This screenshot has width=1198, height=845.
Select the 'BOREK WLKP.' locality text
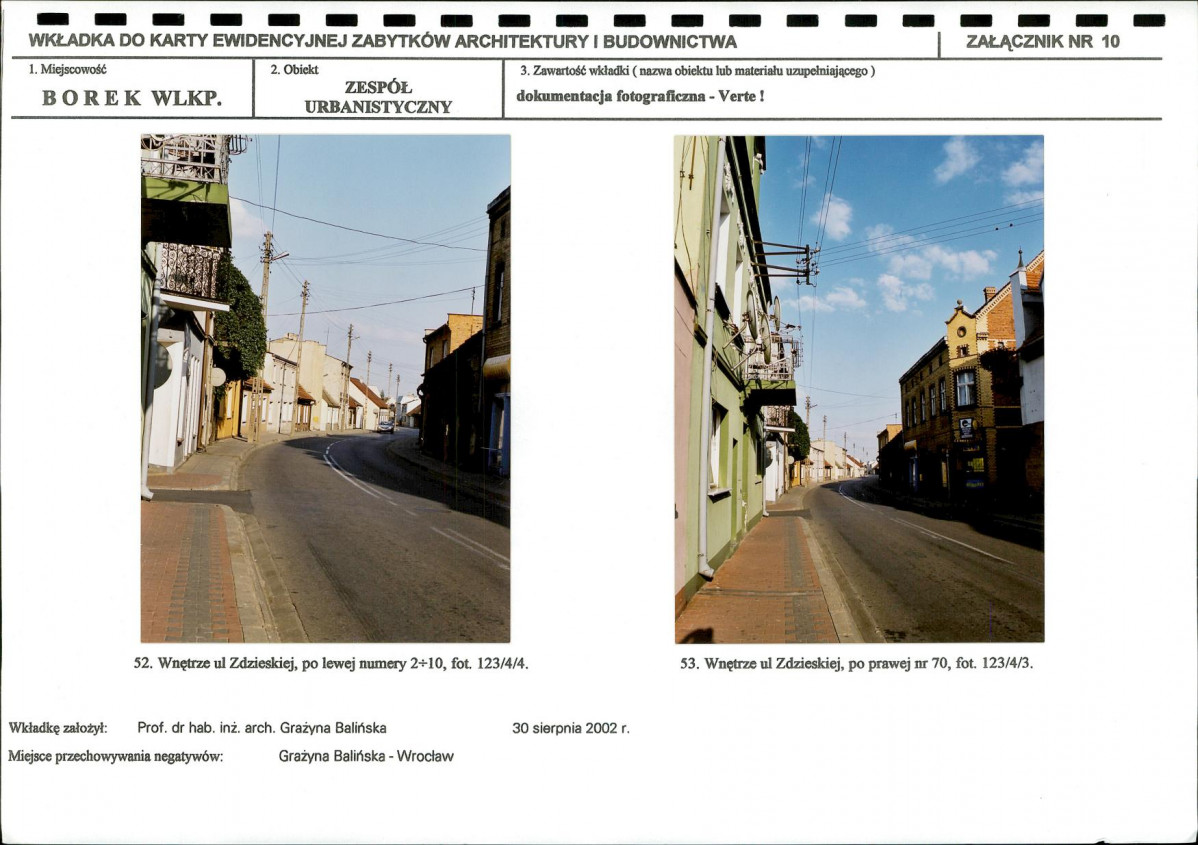[132, 98]
